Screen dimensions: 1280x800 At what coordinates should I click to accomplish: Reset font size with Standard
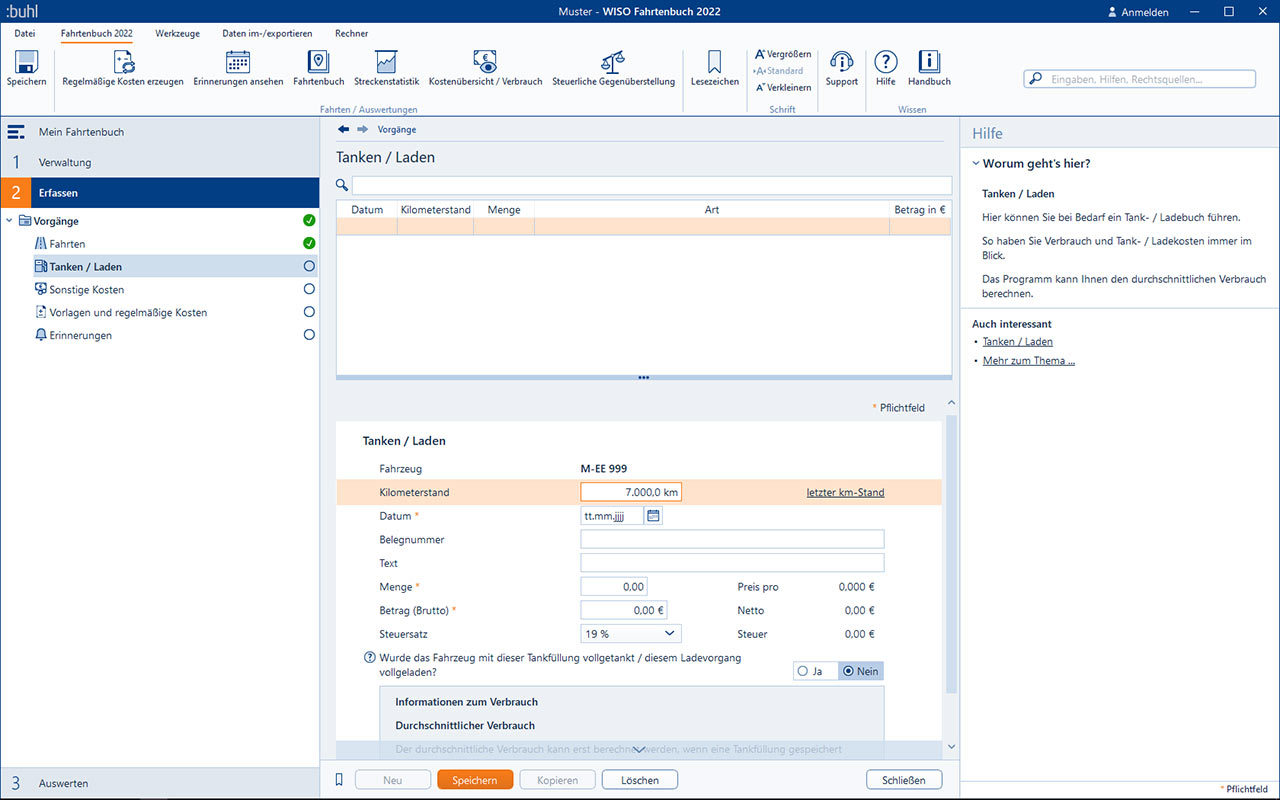[778, 71]
